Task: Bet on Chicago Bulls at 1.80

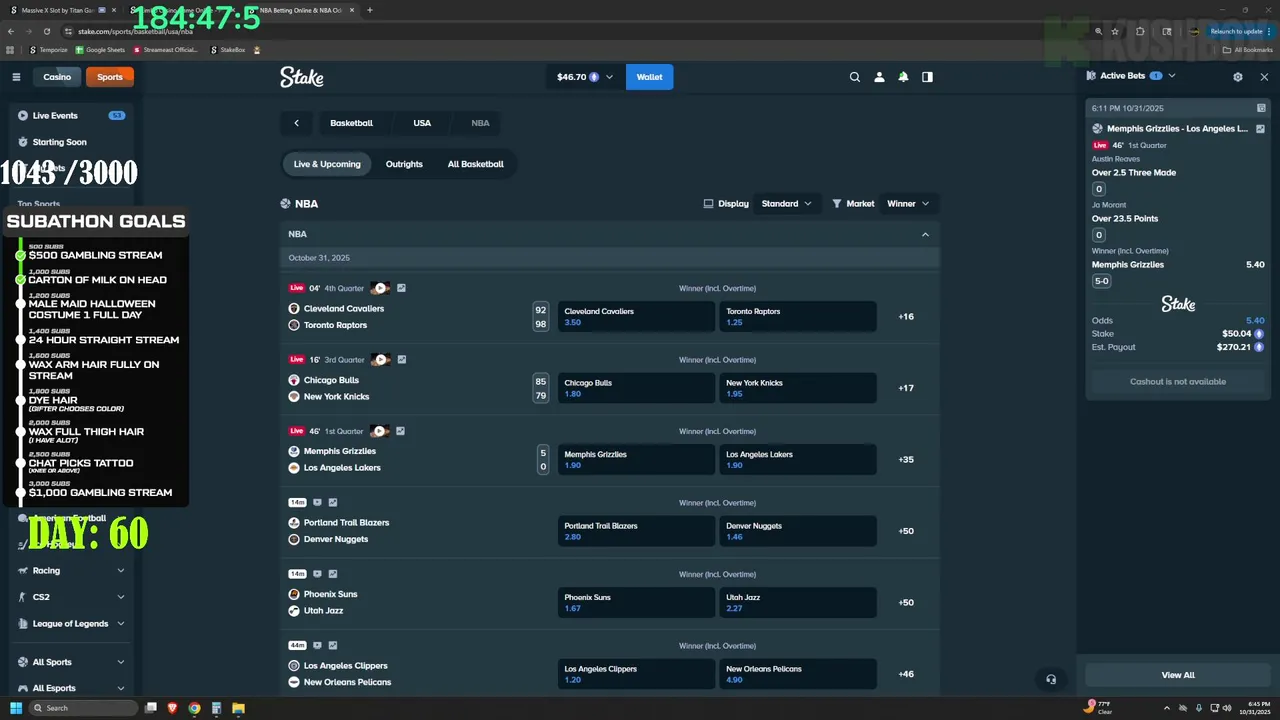Action: click(x=636, y=388)
